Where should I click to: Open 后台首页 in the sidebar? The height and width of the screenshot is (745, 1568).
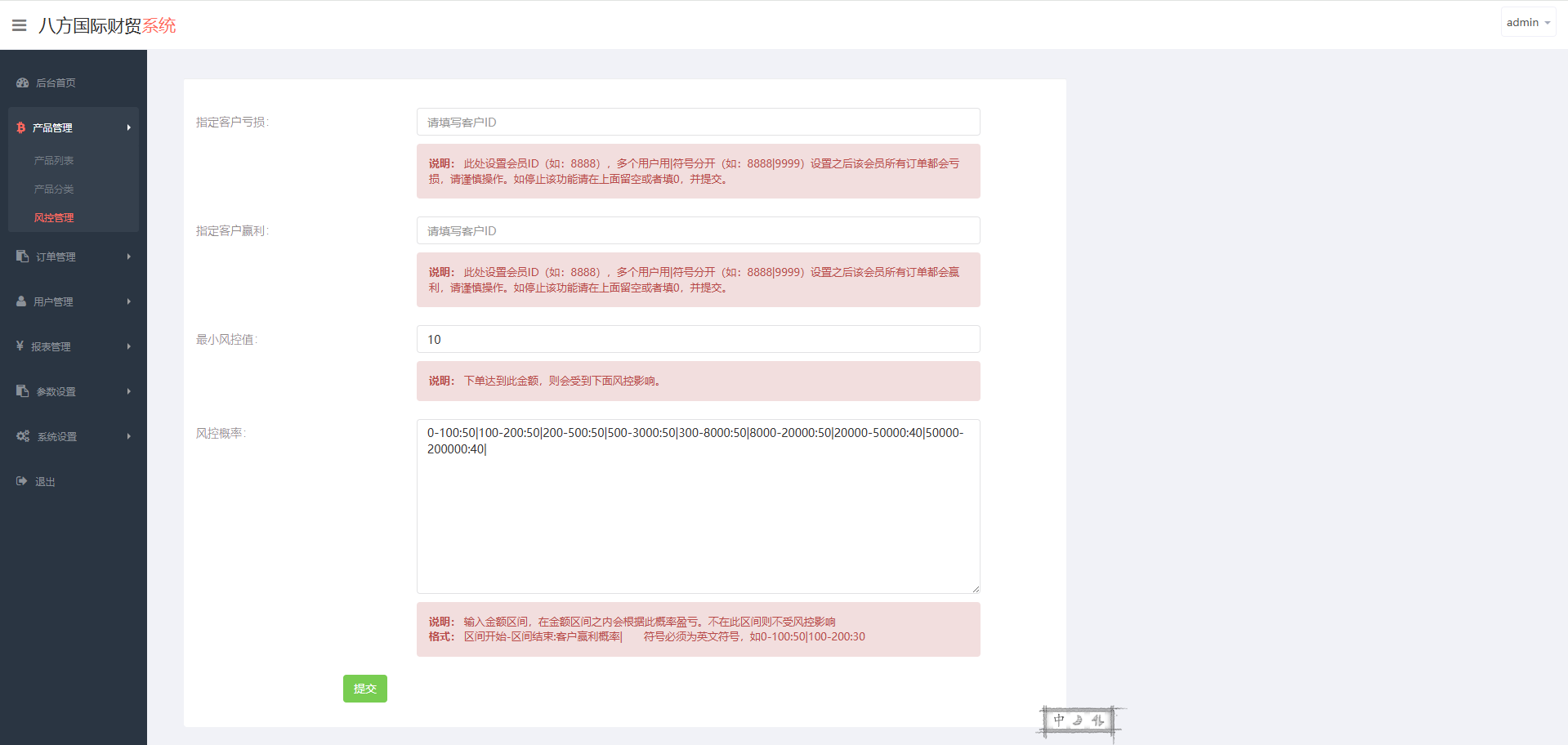click(x=56, y=83)
